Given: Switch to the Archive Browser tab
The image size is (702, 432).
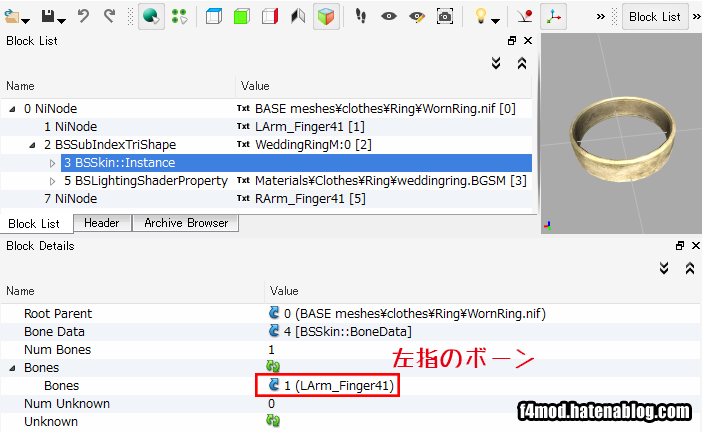Looking at the screenshot, I should [186, 223].
